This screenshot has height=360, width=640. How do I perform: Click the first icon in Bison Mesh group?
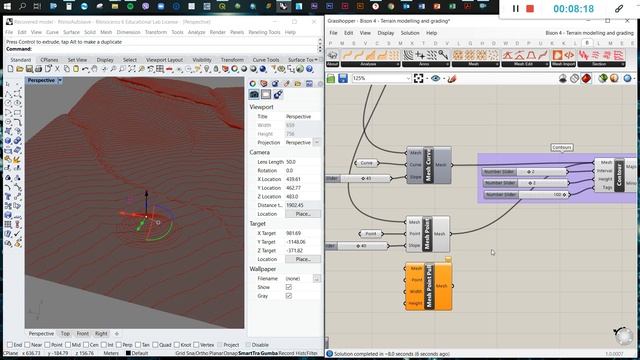[458, 55]
